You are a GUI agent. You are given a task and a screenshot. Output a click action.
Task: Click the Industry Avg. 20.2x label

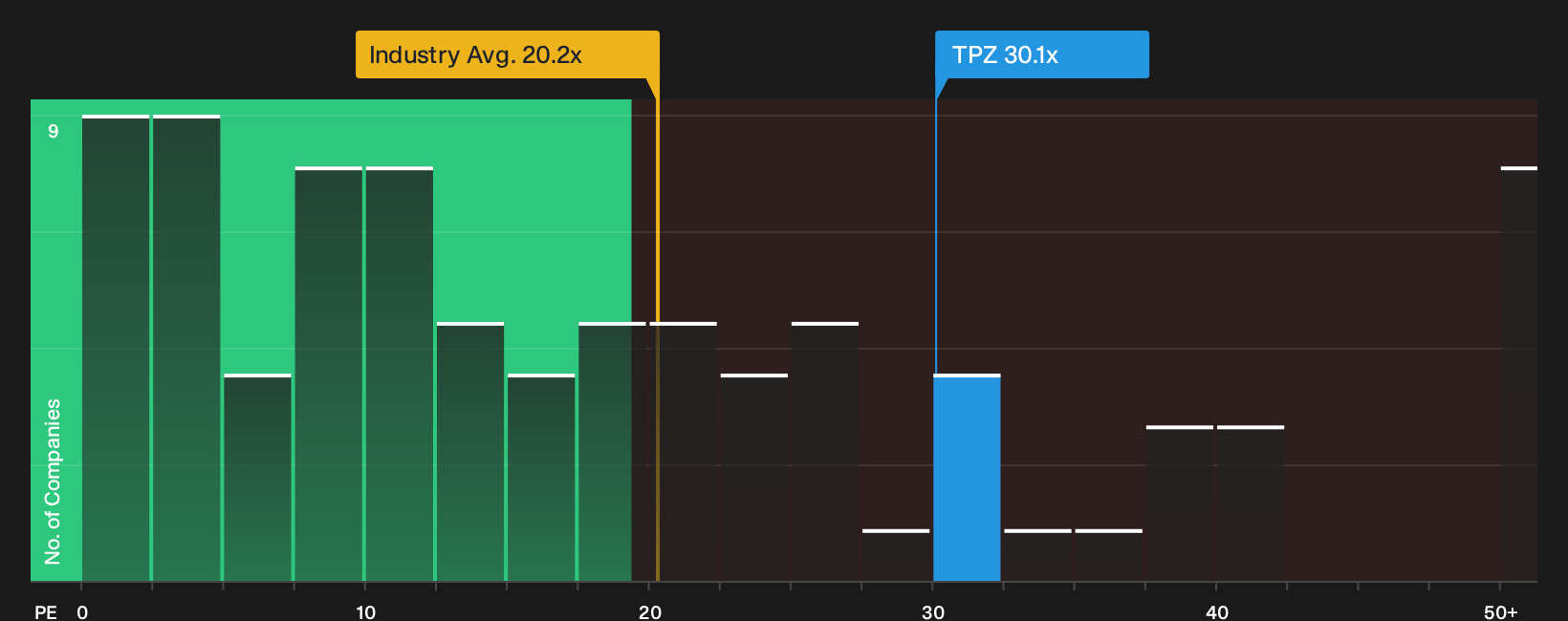[x=508, y=54]
